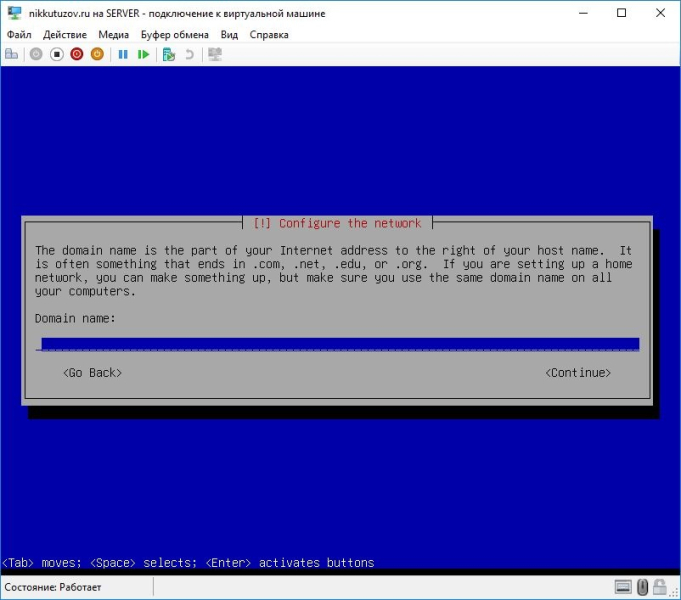This screenshot has height=600, width=681.
Task: Click the Tab moves help line
Action: (x=188, y=563)
